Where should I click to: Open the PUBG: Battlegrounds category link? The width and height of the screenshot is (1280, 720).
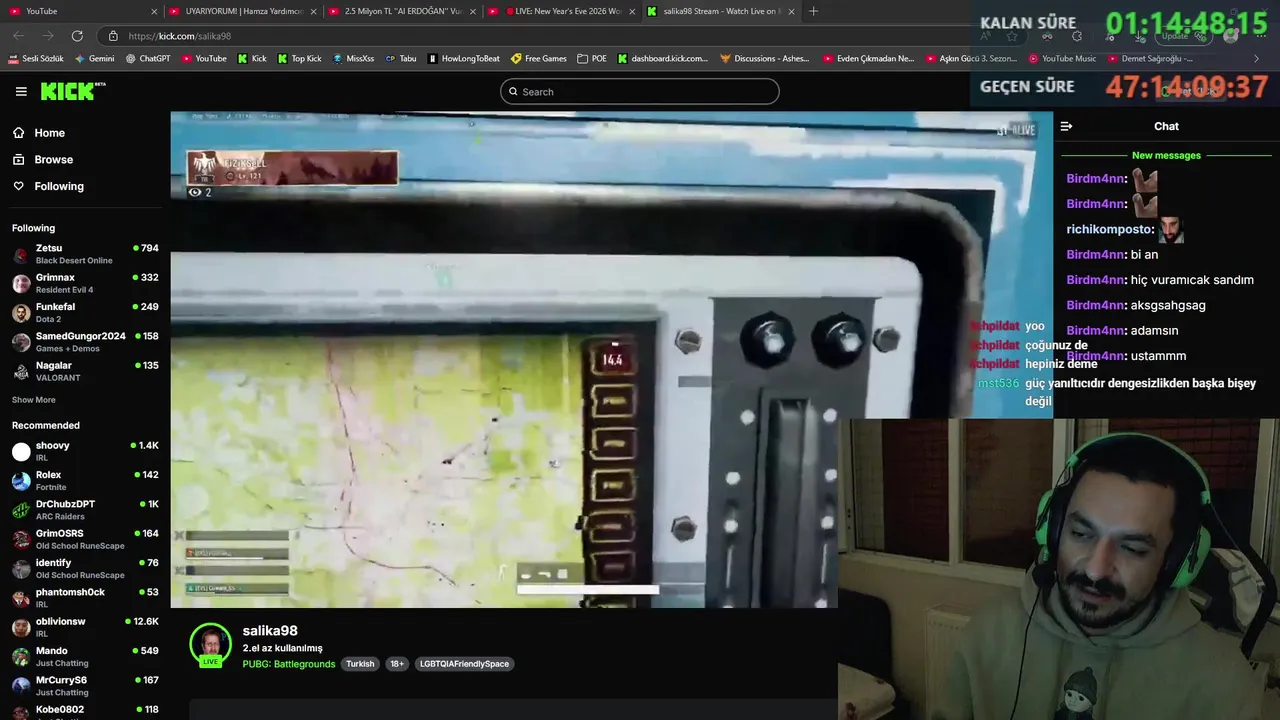tap(289, 664)
